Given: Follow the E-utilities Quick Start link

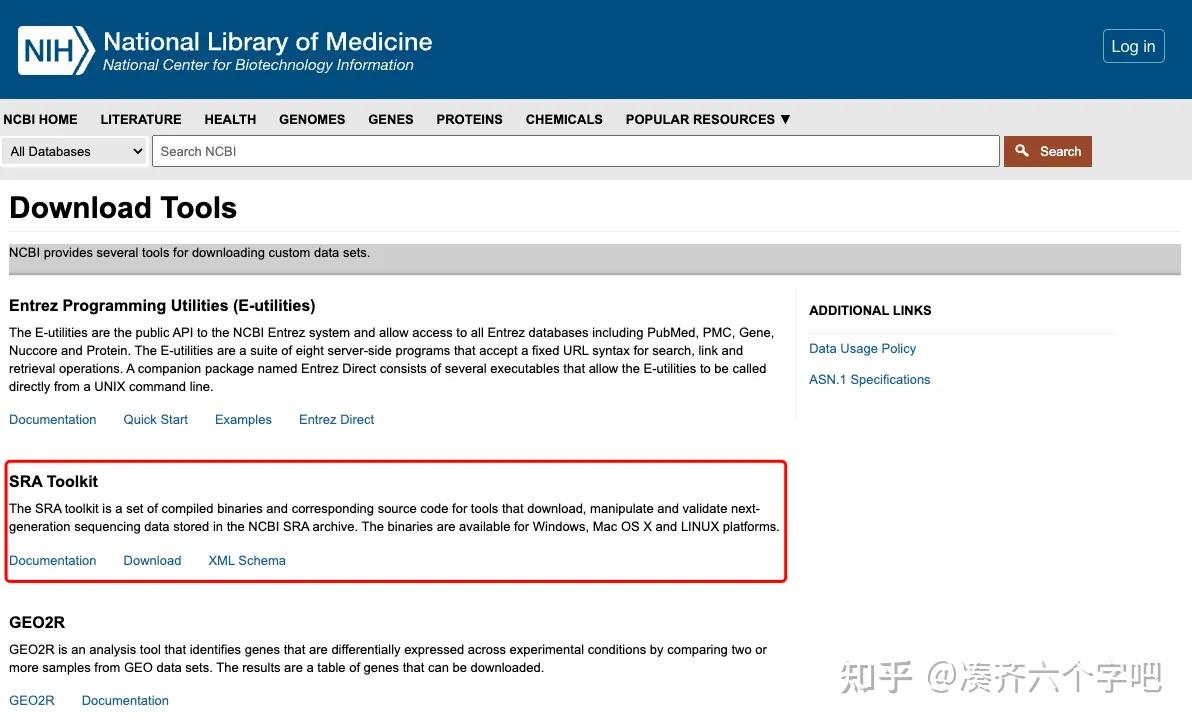Looking at the screenshot, I should point(155,419).
